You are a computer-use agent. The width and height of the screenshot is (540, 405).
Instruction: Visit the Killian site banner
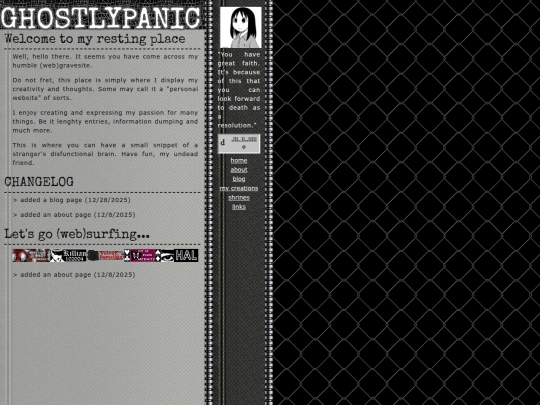tap(68, 256)
